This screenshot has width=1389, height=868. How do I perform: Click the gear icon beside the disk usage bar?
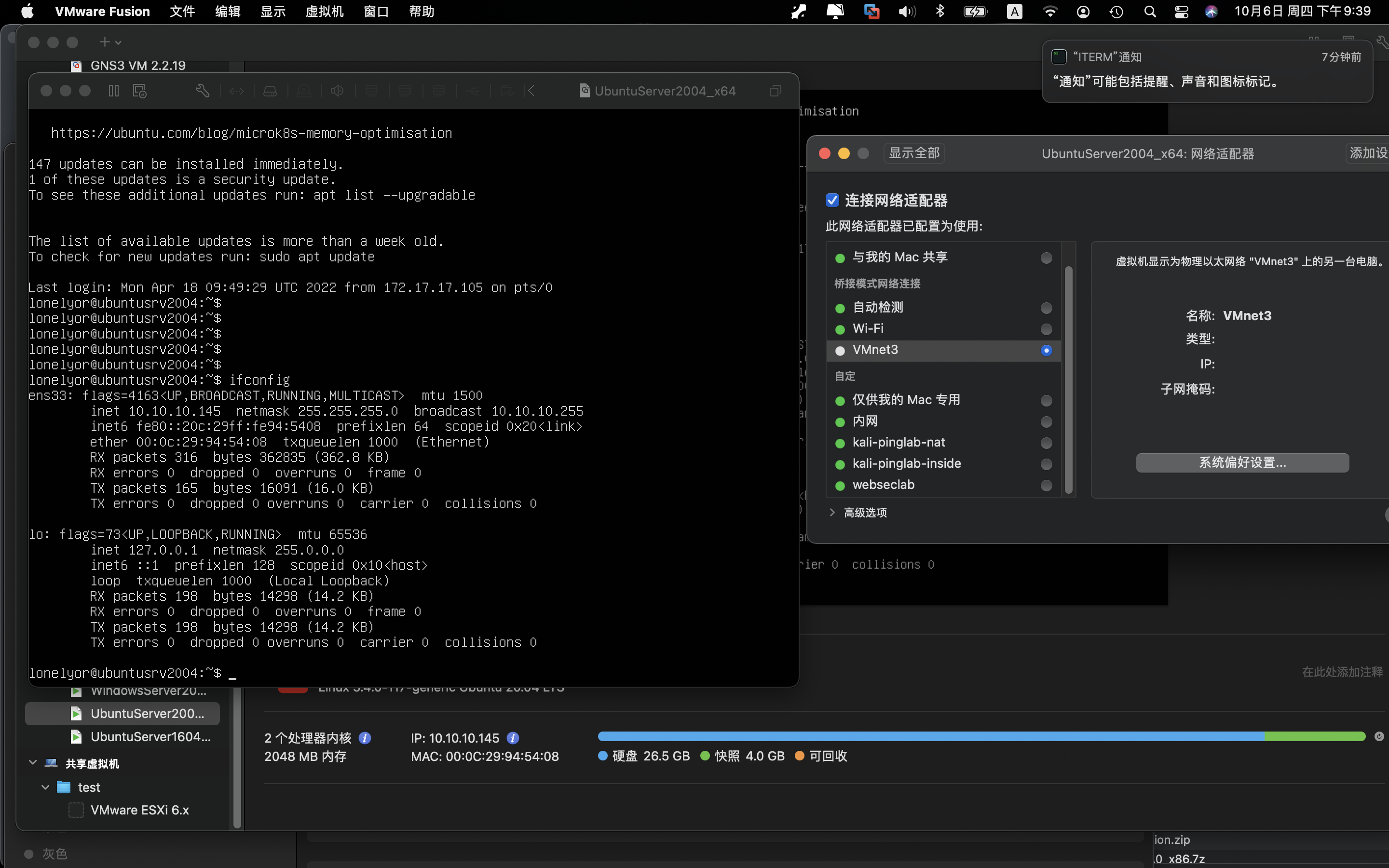point(1379,736)
